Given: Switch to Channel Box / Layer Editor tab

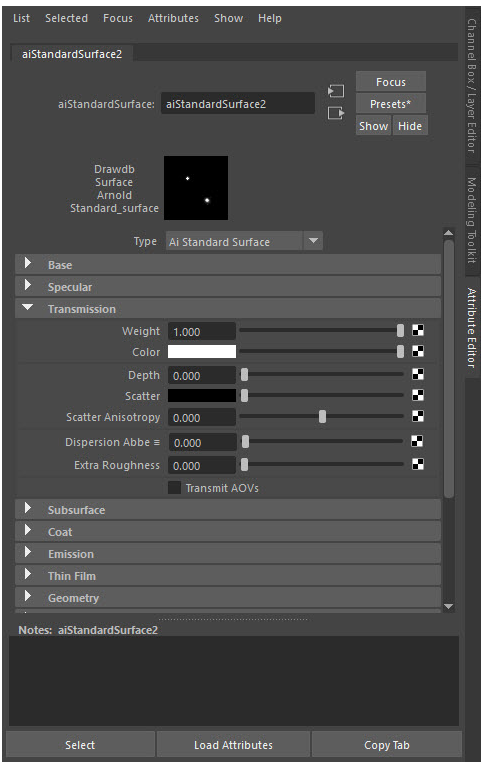Looking at the screenshot, I should tap(471, 85).
